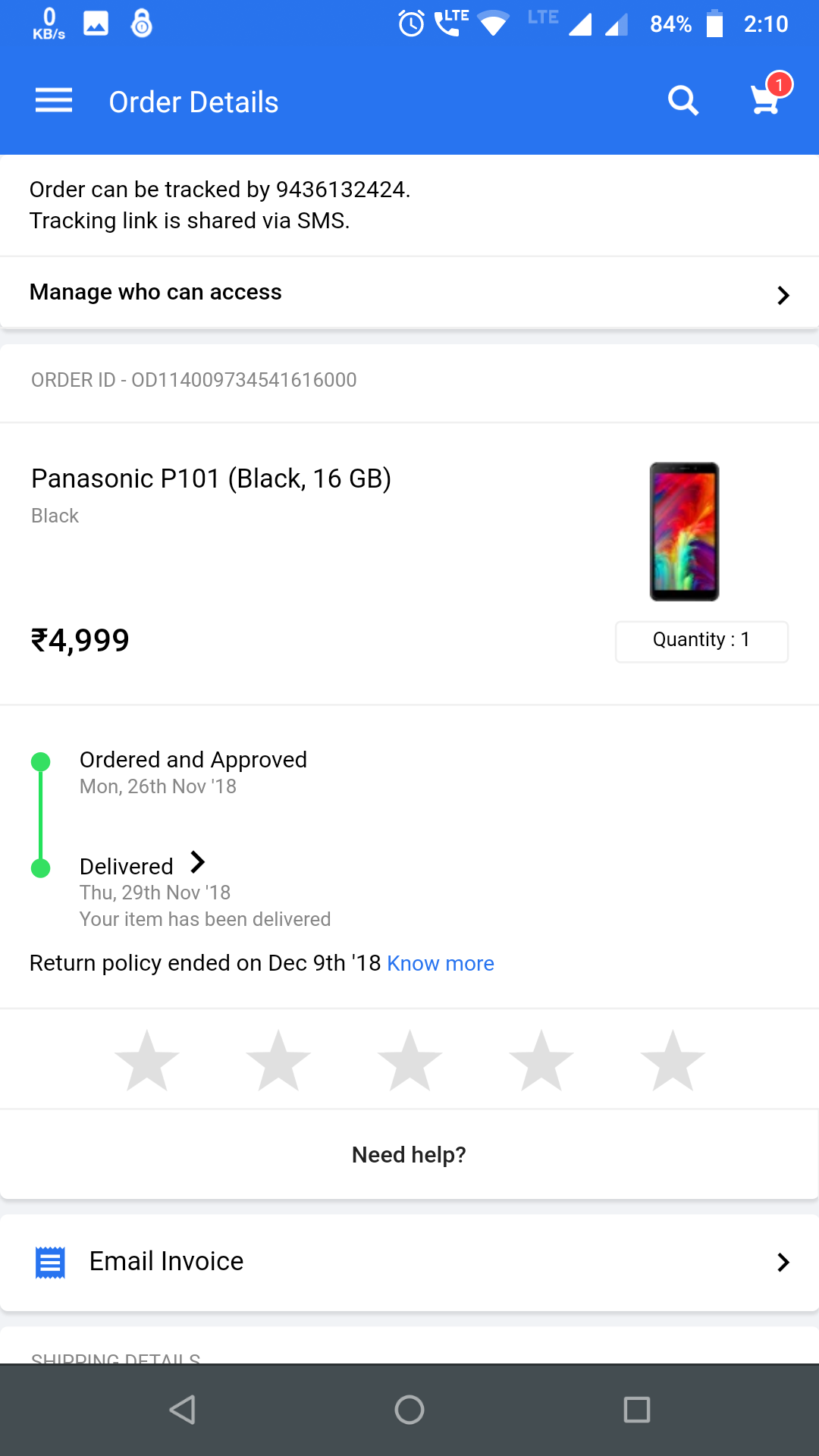The width and height of the screenshot is (819, 1456).
Task: Select the third rating star
Action: pos(409,1060)
